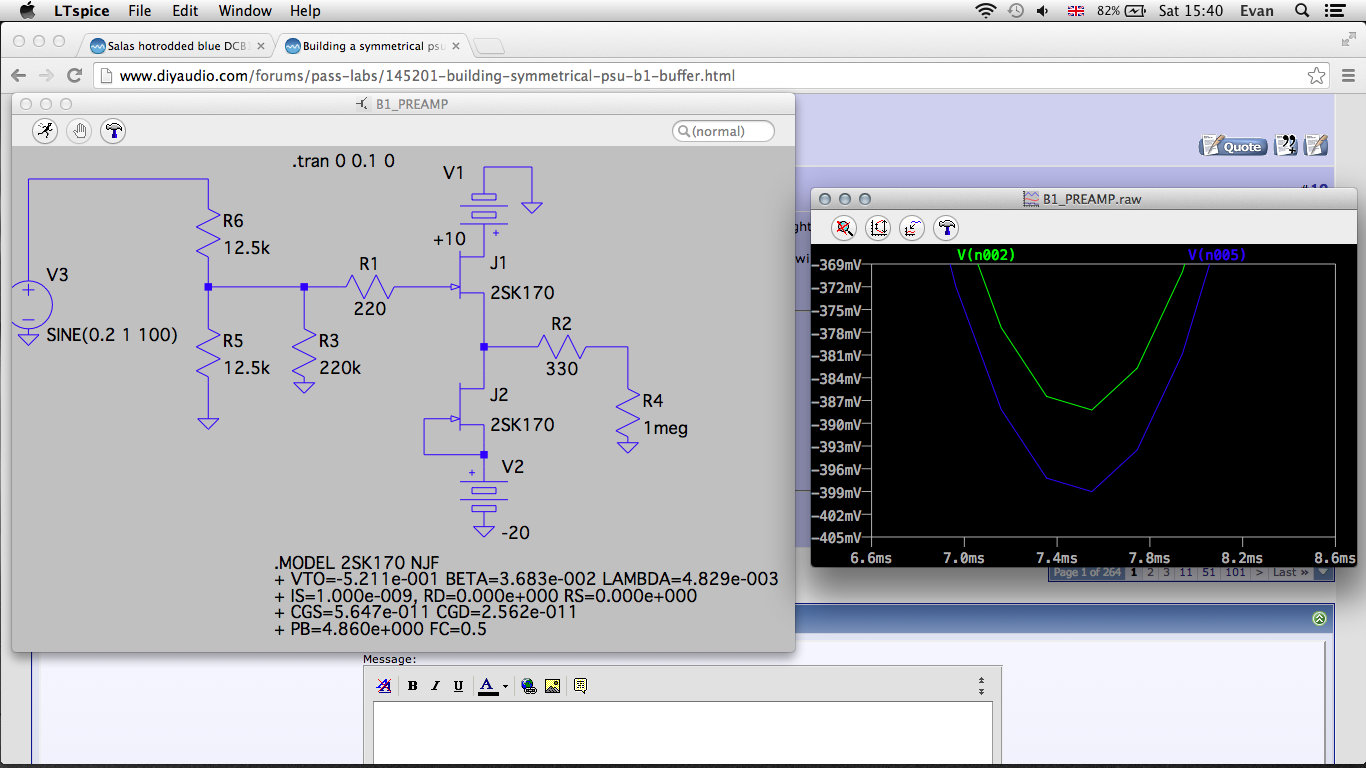Click the battery 82% status menu

tap(1122, 11)
